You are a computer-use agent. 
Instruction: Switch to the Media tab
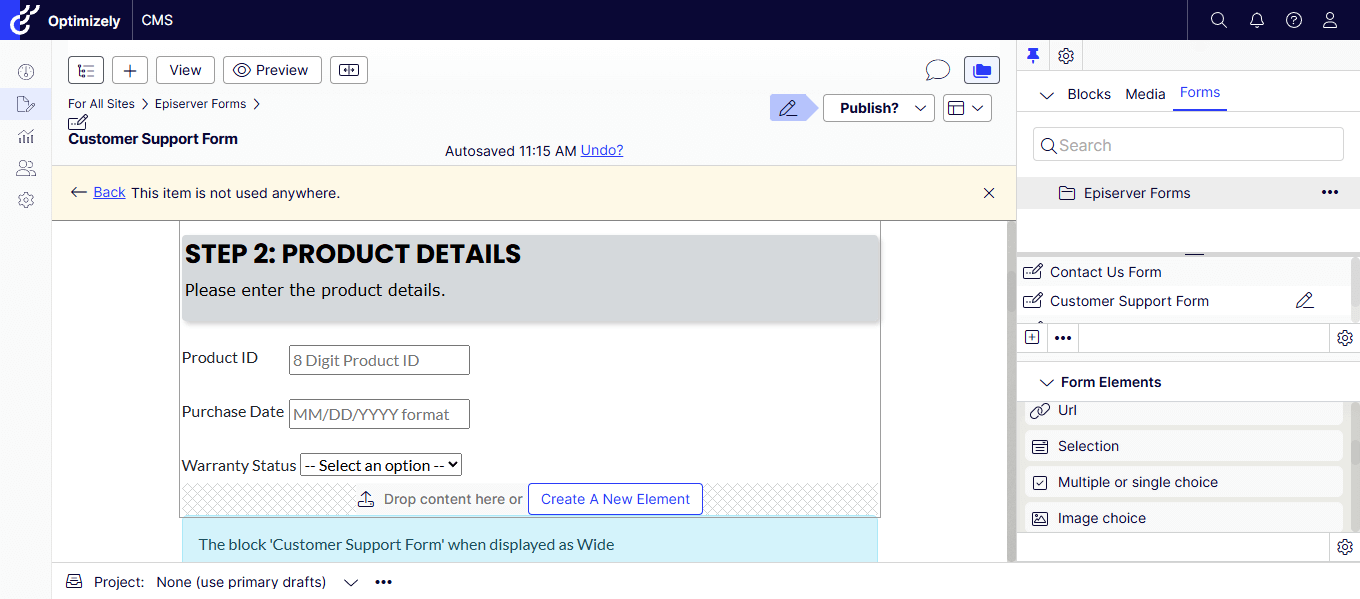[1145, 94]
